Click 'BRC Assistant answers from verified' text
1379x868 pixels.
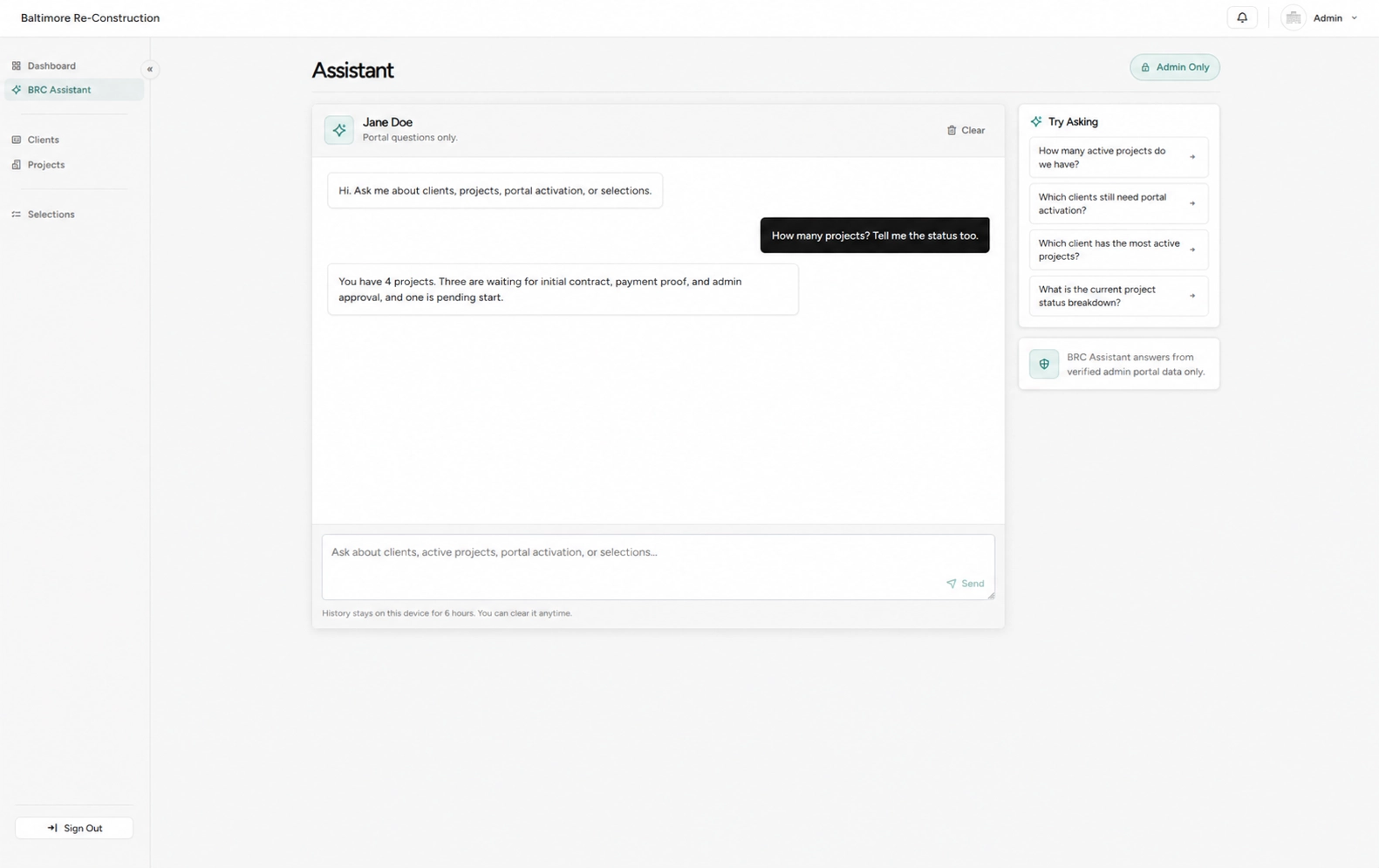(1136, 365)
